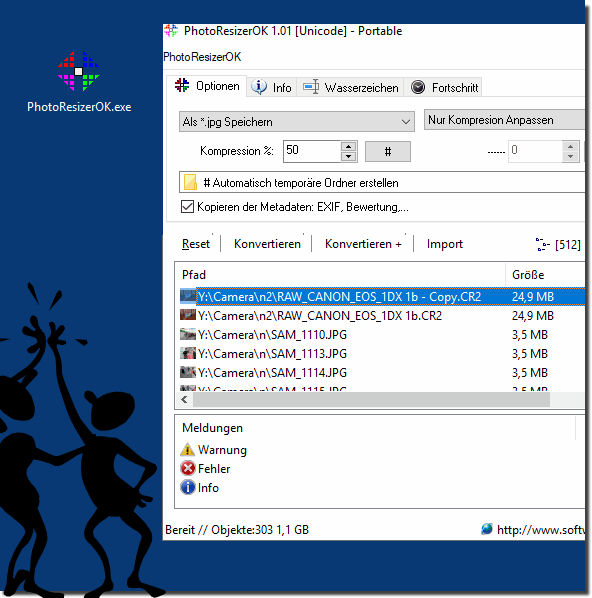
Task: Open the 'Nur Kompresion Anpassen' dropdown
Action: click(504, 120)
